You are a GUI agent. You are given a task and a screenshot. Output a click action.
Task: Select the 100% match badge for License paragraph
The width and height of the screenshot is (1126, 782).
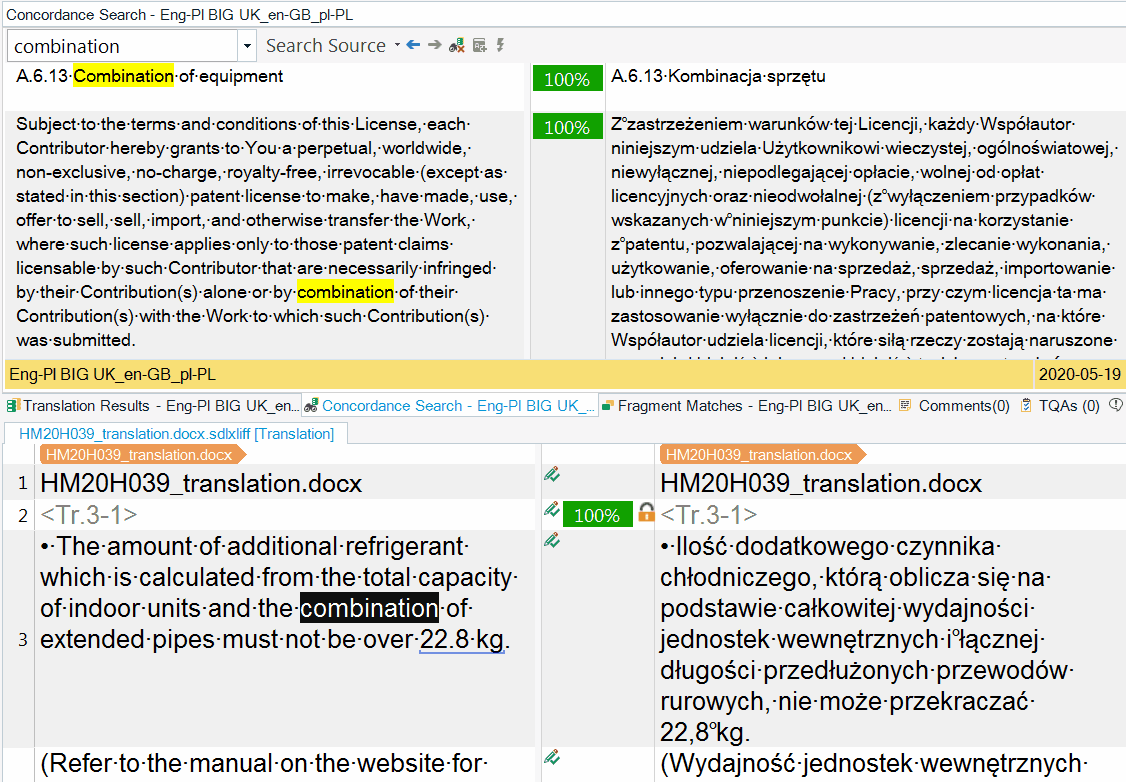567,127
